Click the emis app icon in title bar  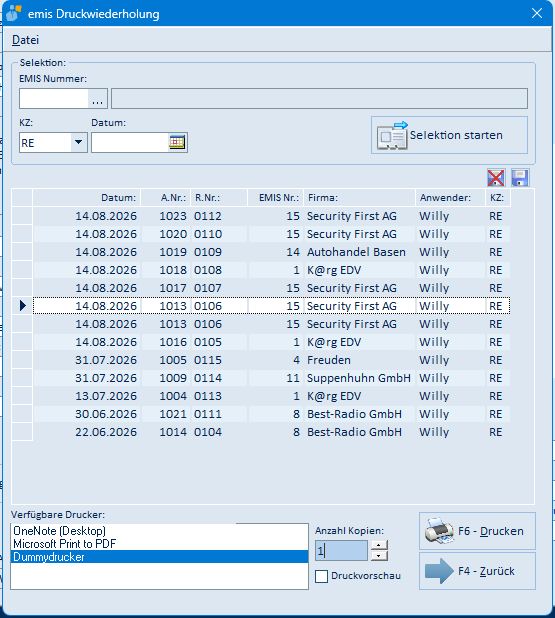click(13, 13)
